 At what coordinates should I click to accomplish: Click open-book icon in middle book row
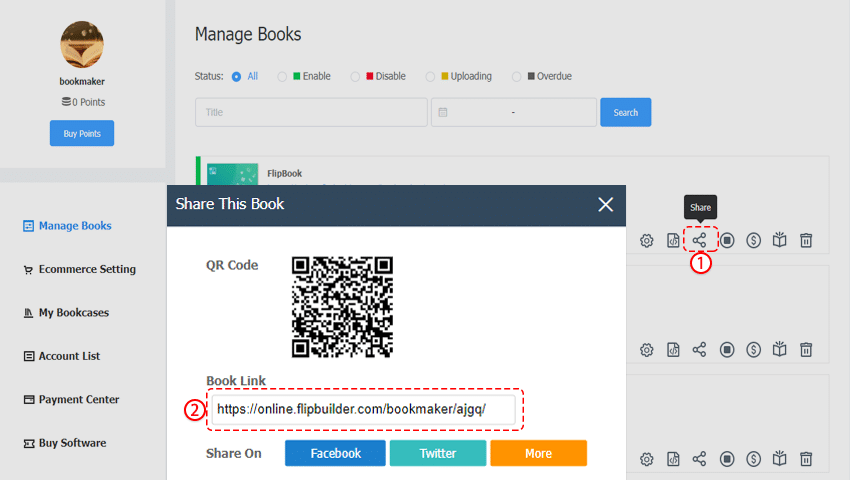tap(780, 349)
